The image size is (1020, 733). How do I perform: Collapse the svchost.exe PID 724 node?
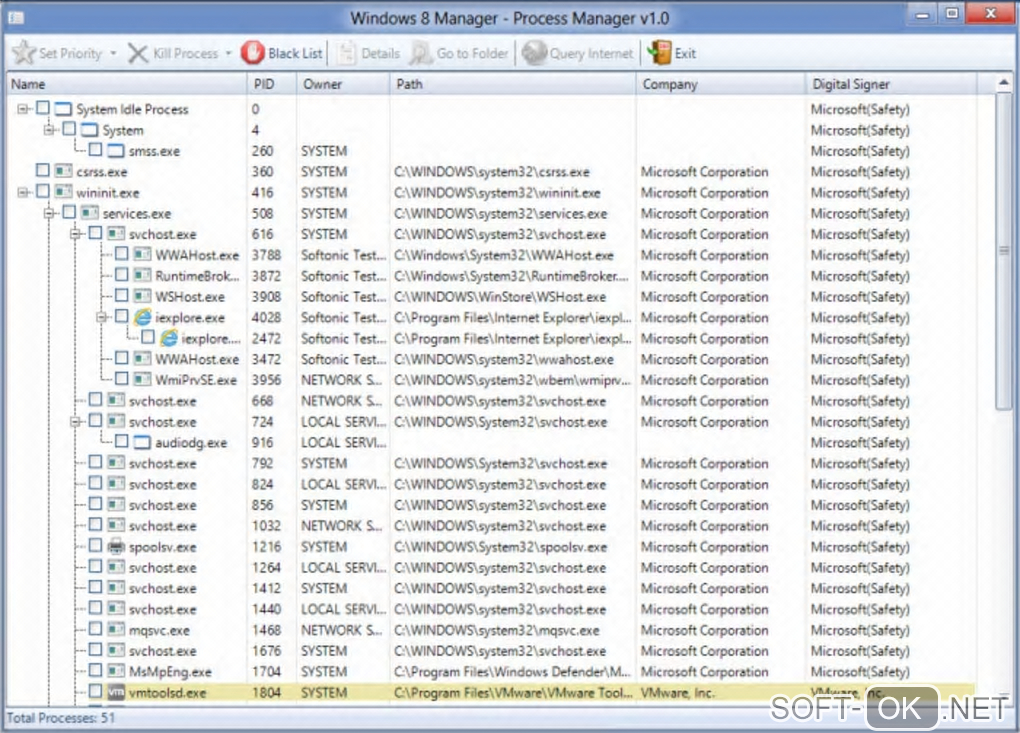pos(75,421)
